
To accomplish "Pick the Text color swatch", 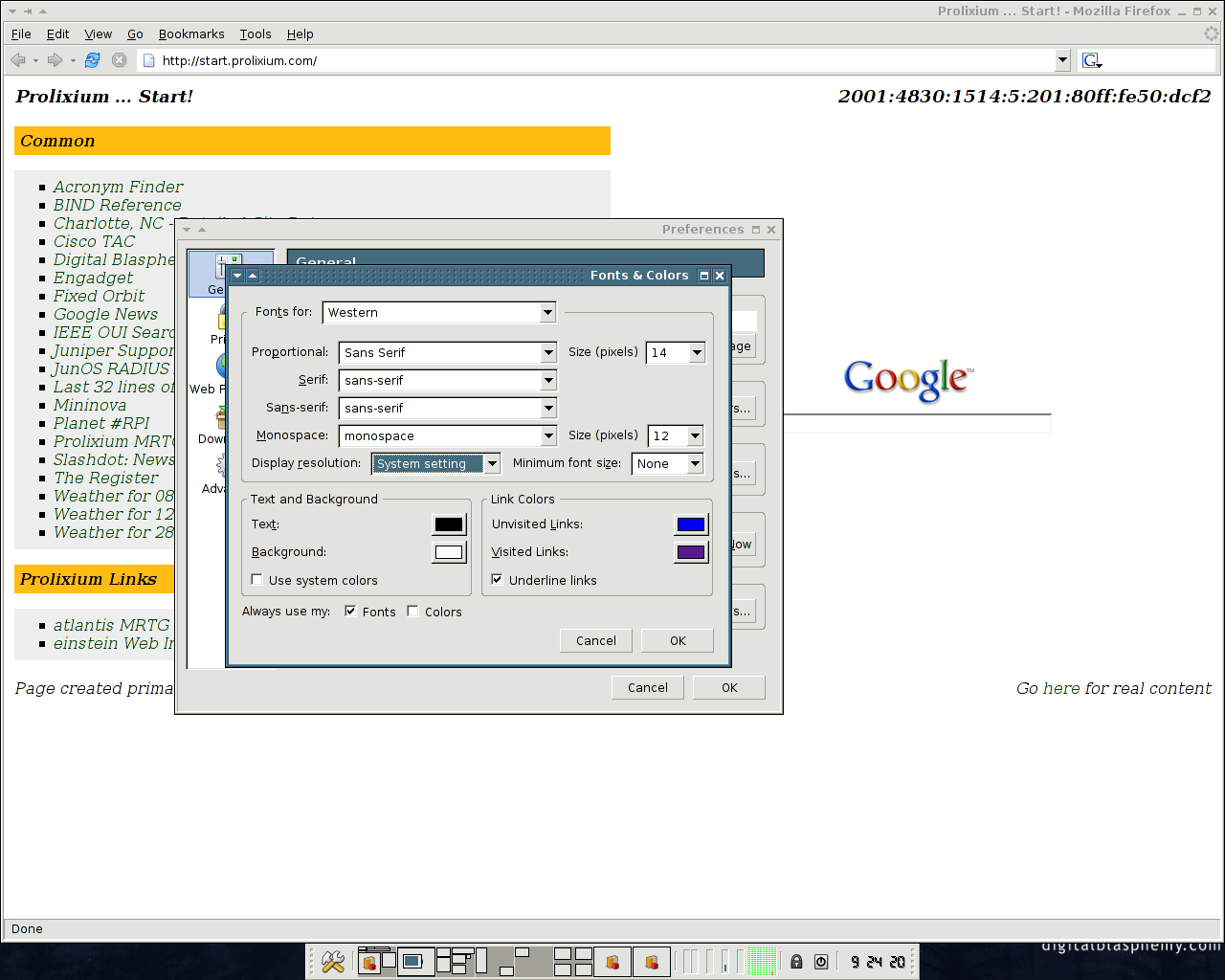I will [x=448, y=524].
